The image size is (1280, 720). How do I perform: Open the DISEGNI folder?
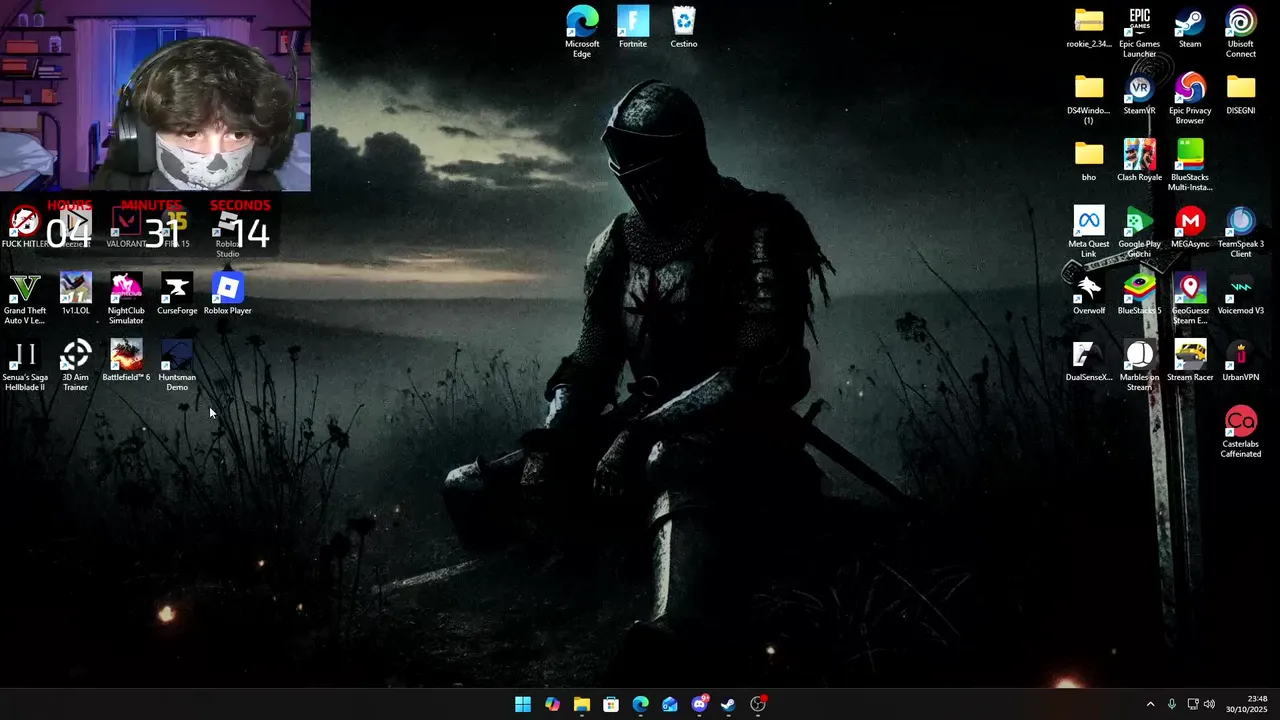[1241, 94]
